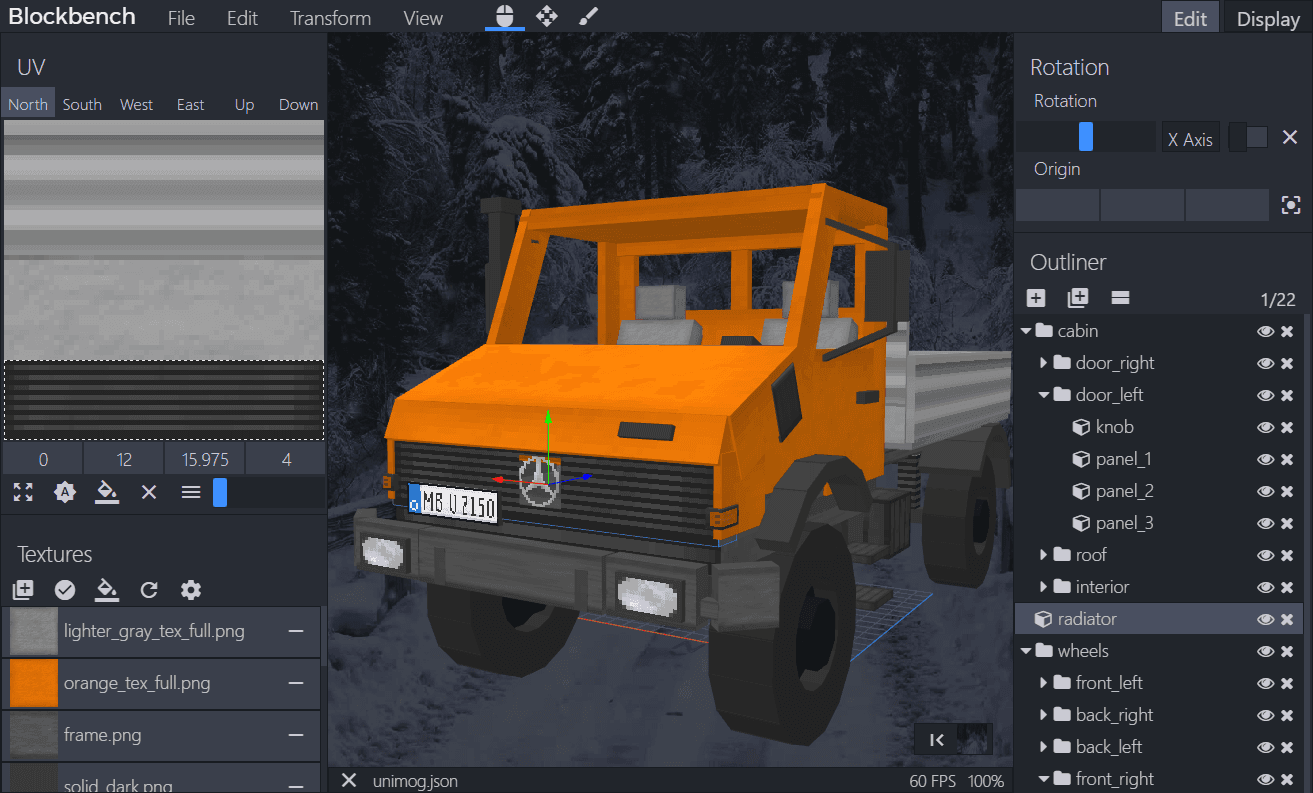
Task: Switch to Display mode
Action: [x=1267, y=19]
